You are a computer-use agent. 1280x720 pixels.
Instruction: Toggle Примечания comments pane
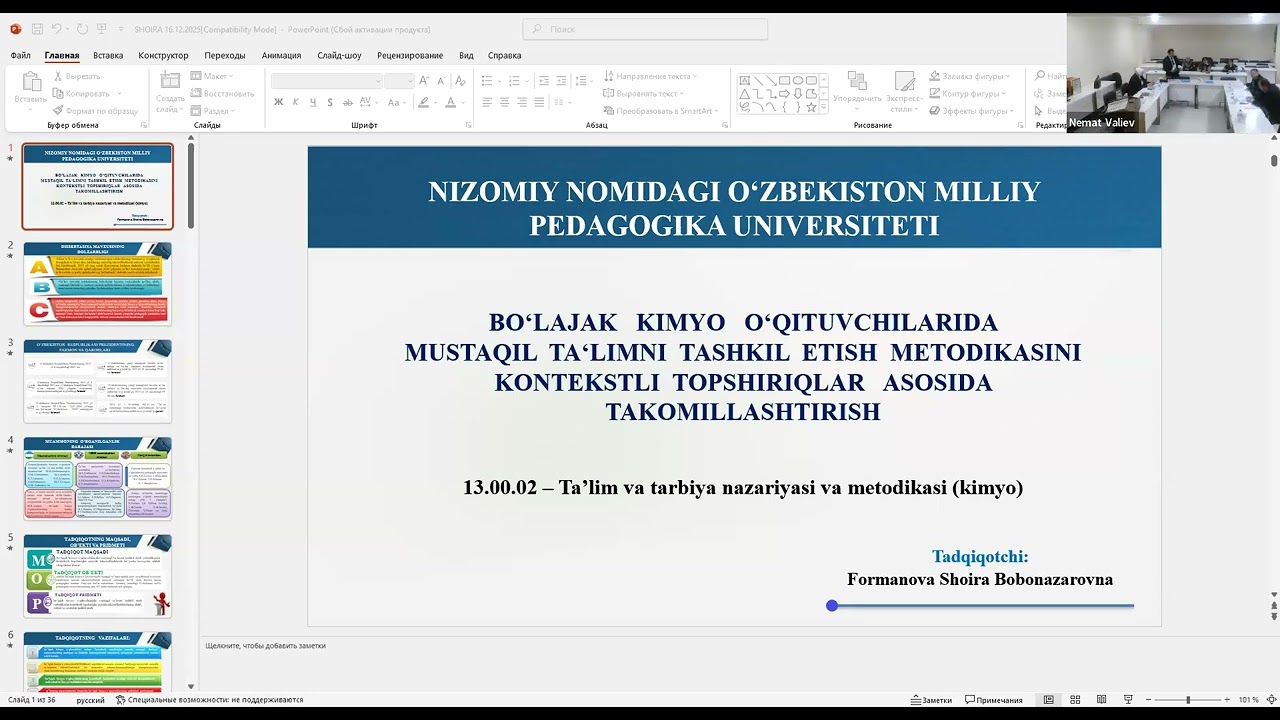click(x=994, y=700)
